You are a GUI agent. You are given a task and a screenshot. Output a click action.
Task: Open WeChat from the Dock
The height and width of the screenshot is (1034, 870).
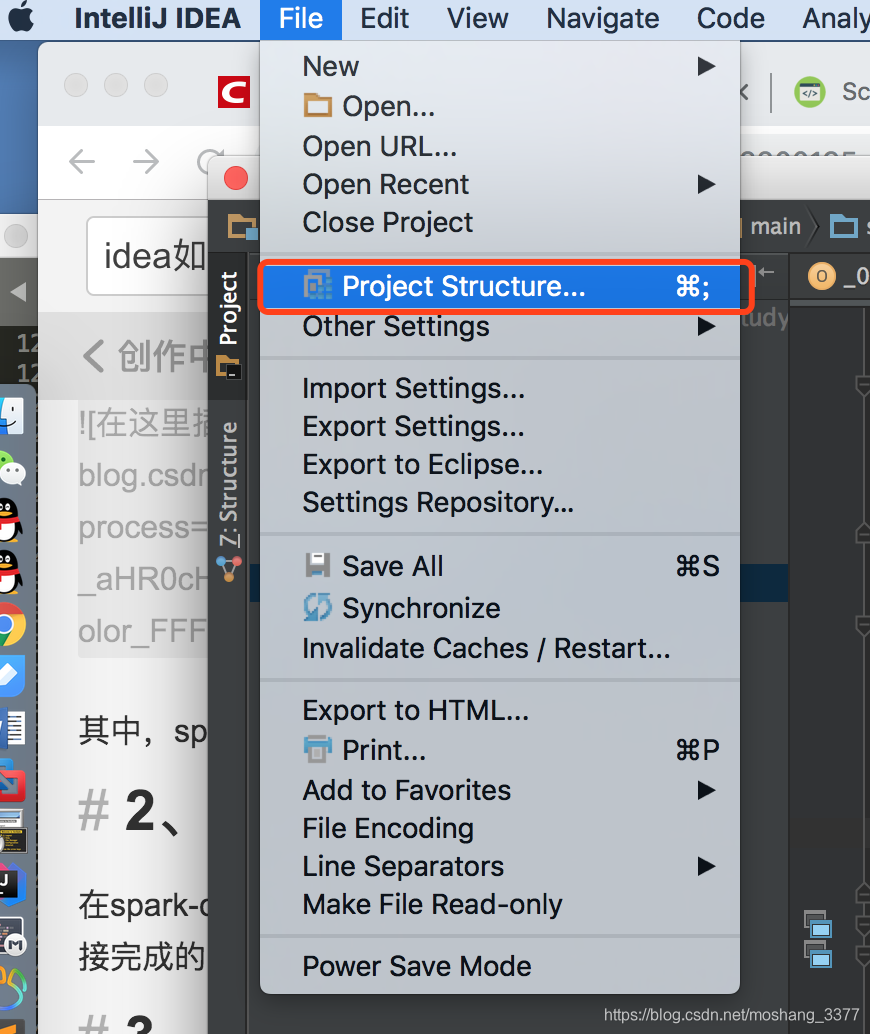tap(12, 468)
